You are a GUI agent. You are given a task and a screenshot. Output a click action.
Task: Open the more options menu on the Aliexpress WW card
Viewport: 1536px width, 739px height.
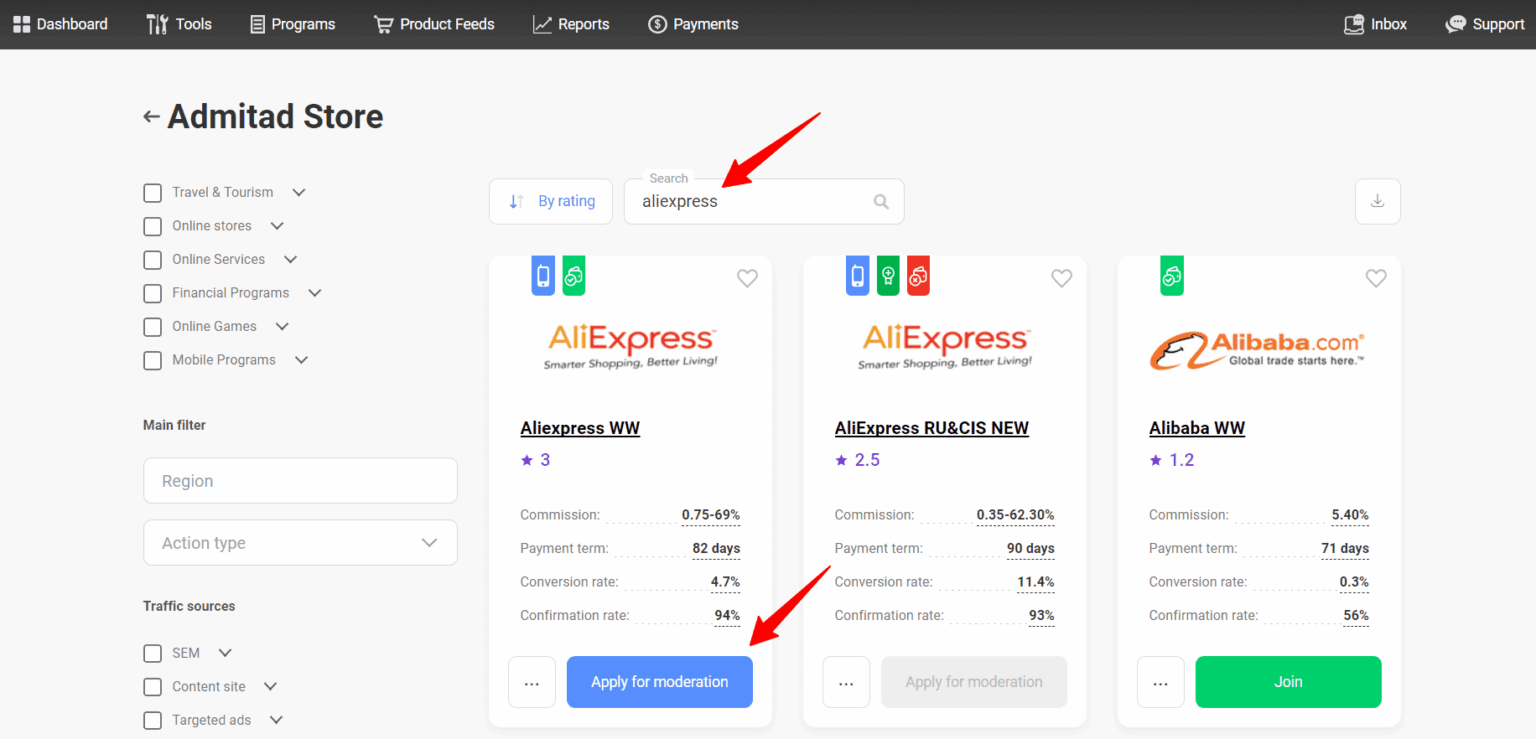[x=531, y=681]
